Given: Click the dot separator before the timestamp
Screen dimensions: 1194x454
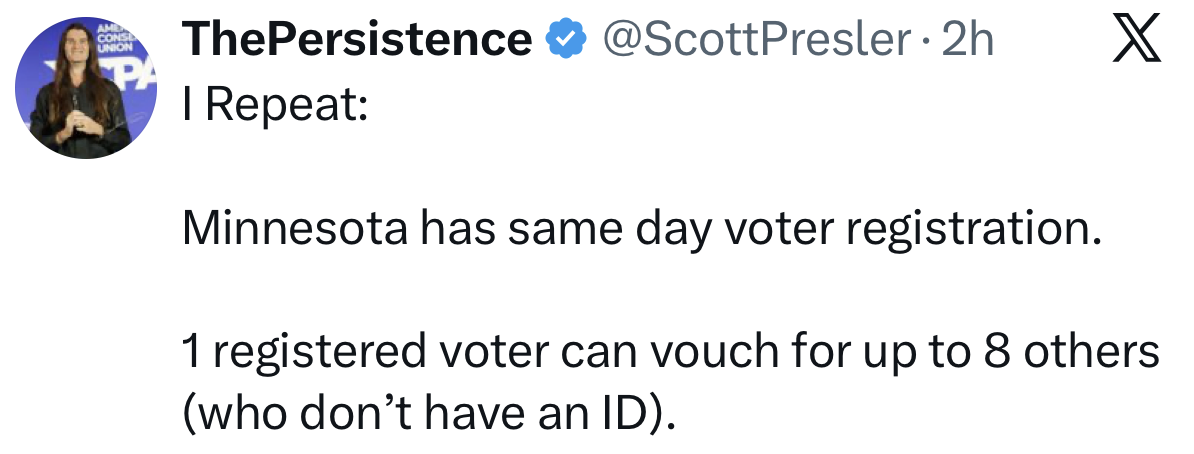Looking at the screenshot, I should [926, 40].
